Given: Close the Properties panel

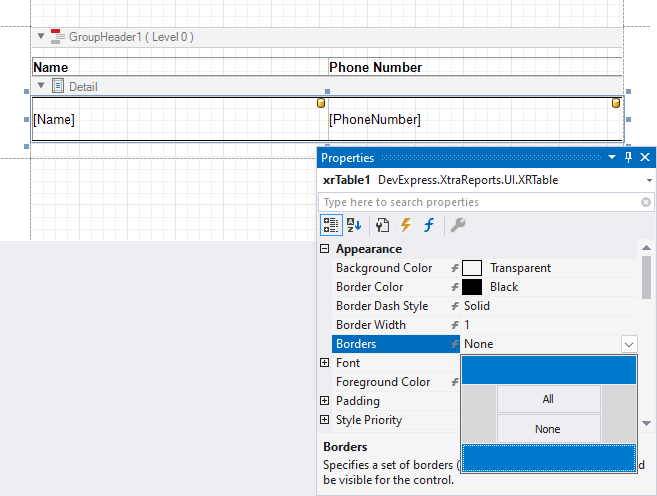Looking at the screenshot, I should (x=645, y=158).
